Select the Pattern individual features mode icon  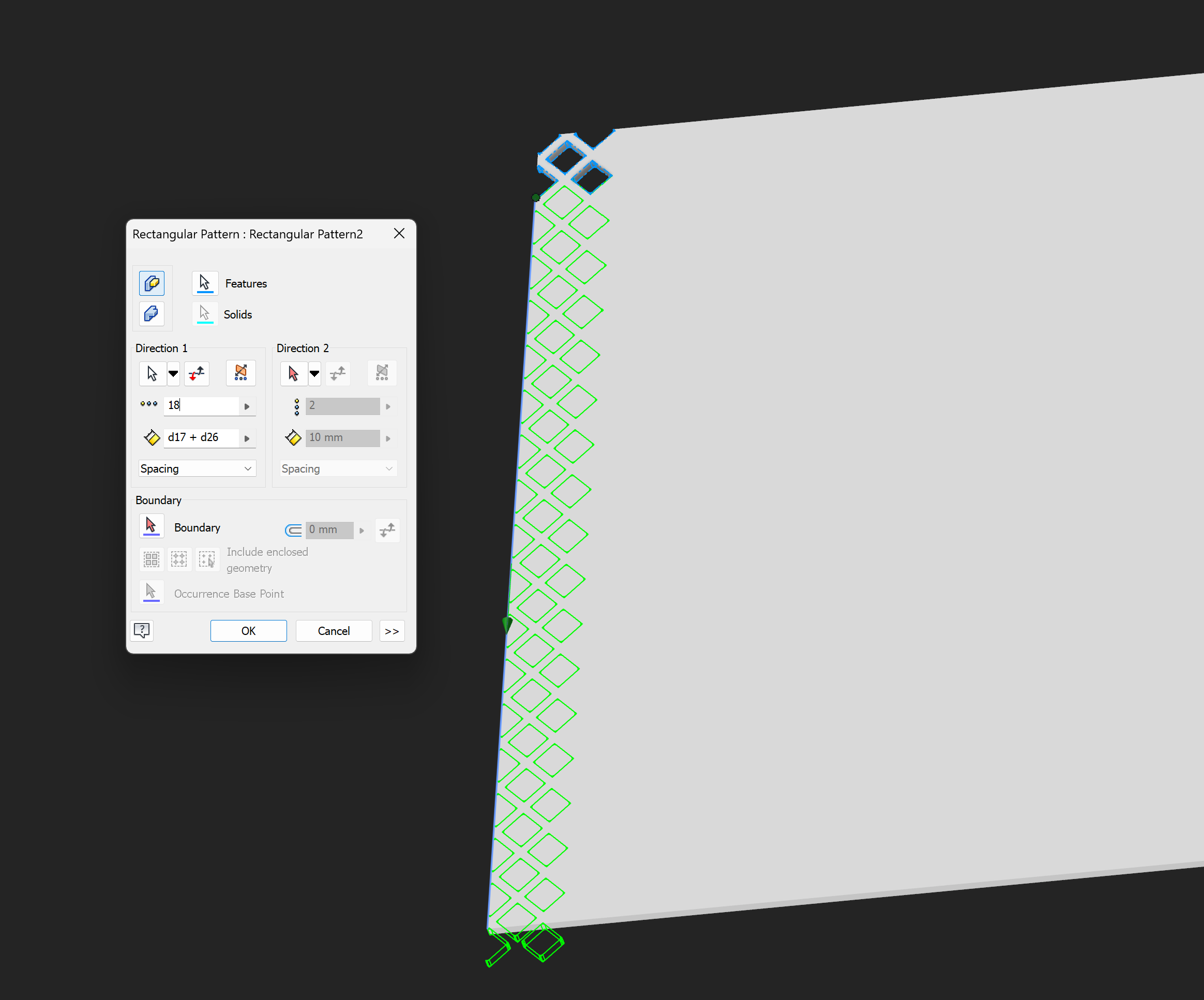(152, 283)
